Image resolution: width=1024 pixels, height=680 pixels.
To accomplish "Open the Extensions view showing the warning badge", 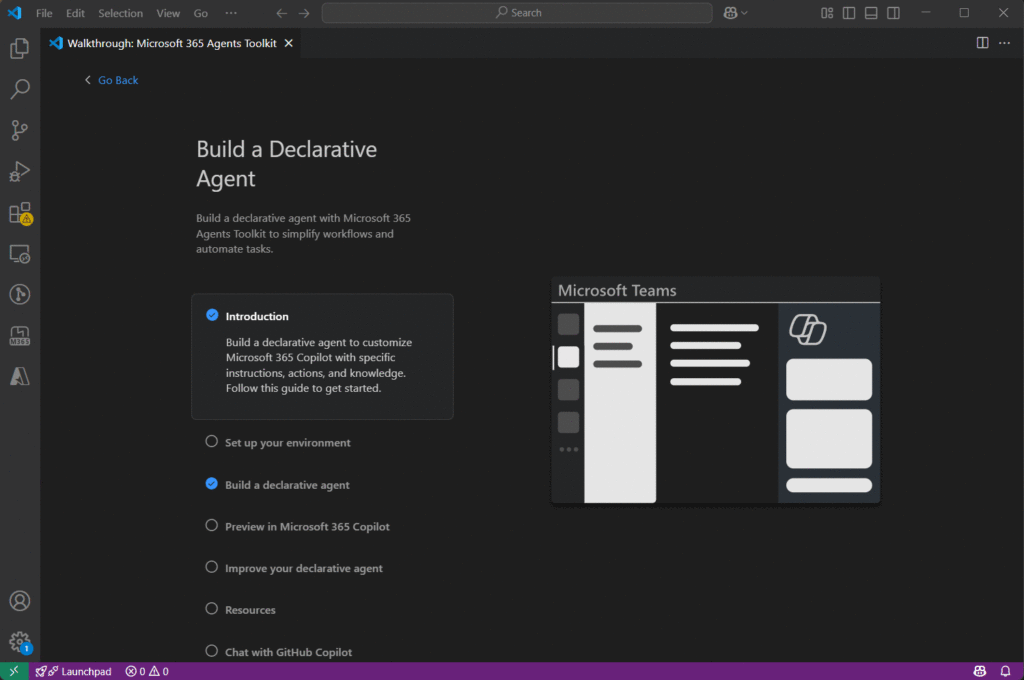I will 20,212.
